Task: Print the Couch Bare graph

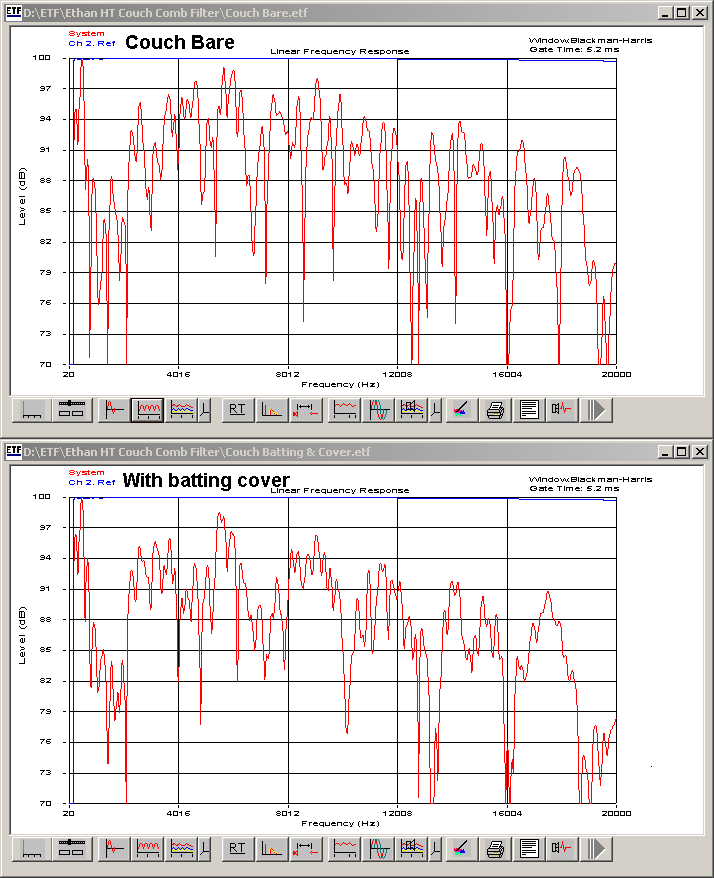Action: 495,410
